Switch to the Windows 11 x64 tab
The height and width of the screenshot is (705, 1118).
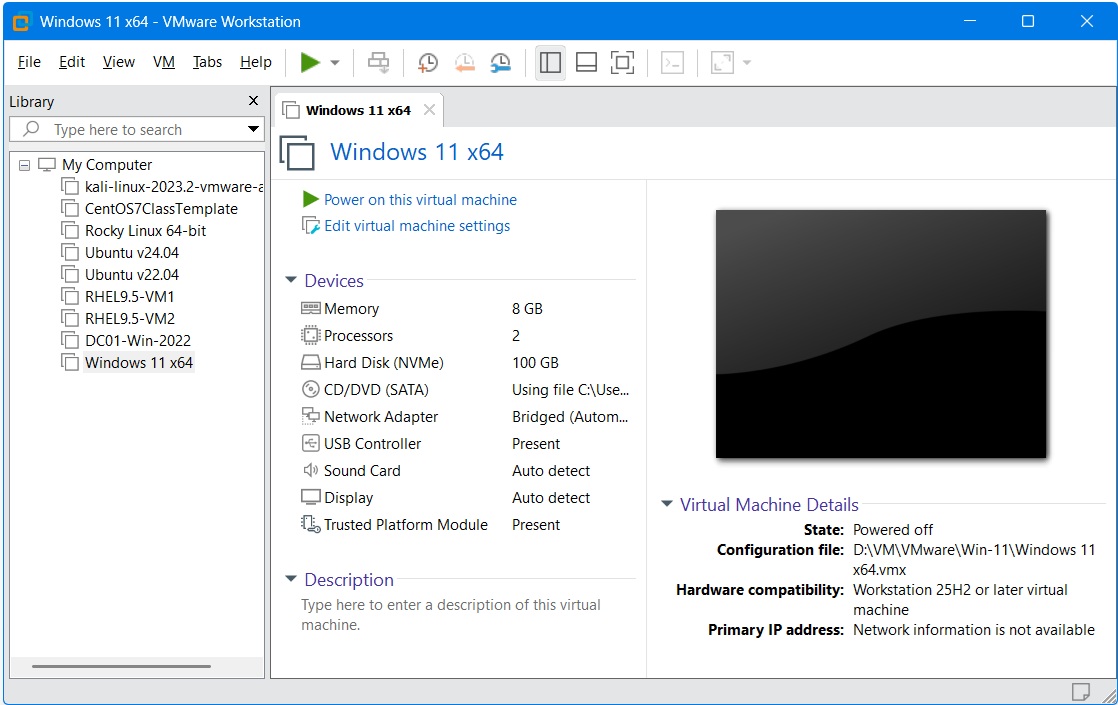click(x=358, y=110)
